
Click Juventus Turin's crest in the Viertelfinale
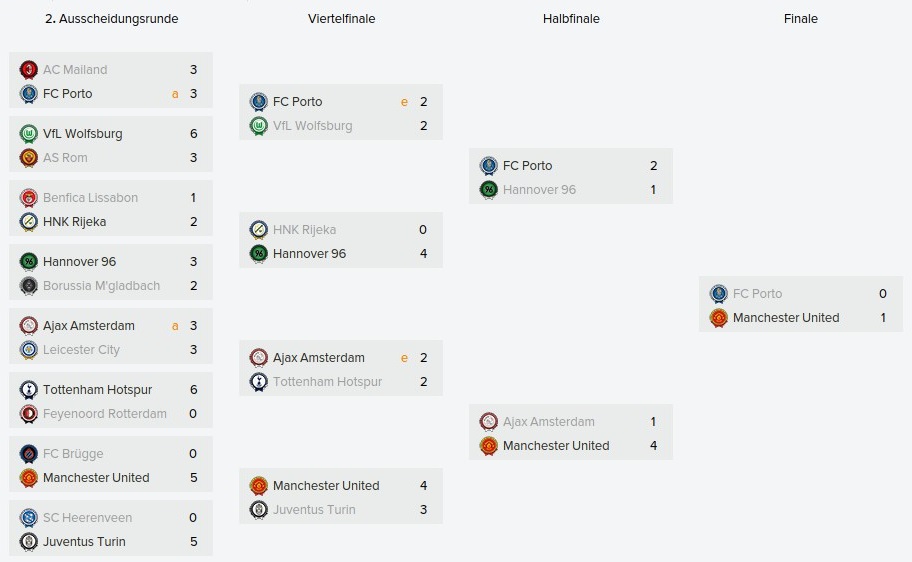click(258, 510)
